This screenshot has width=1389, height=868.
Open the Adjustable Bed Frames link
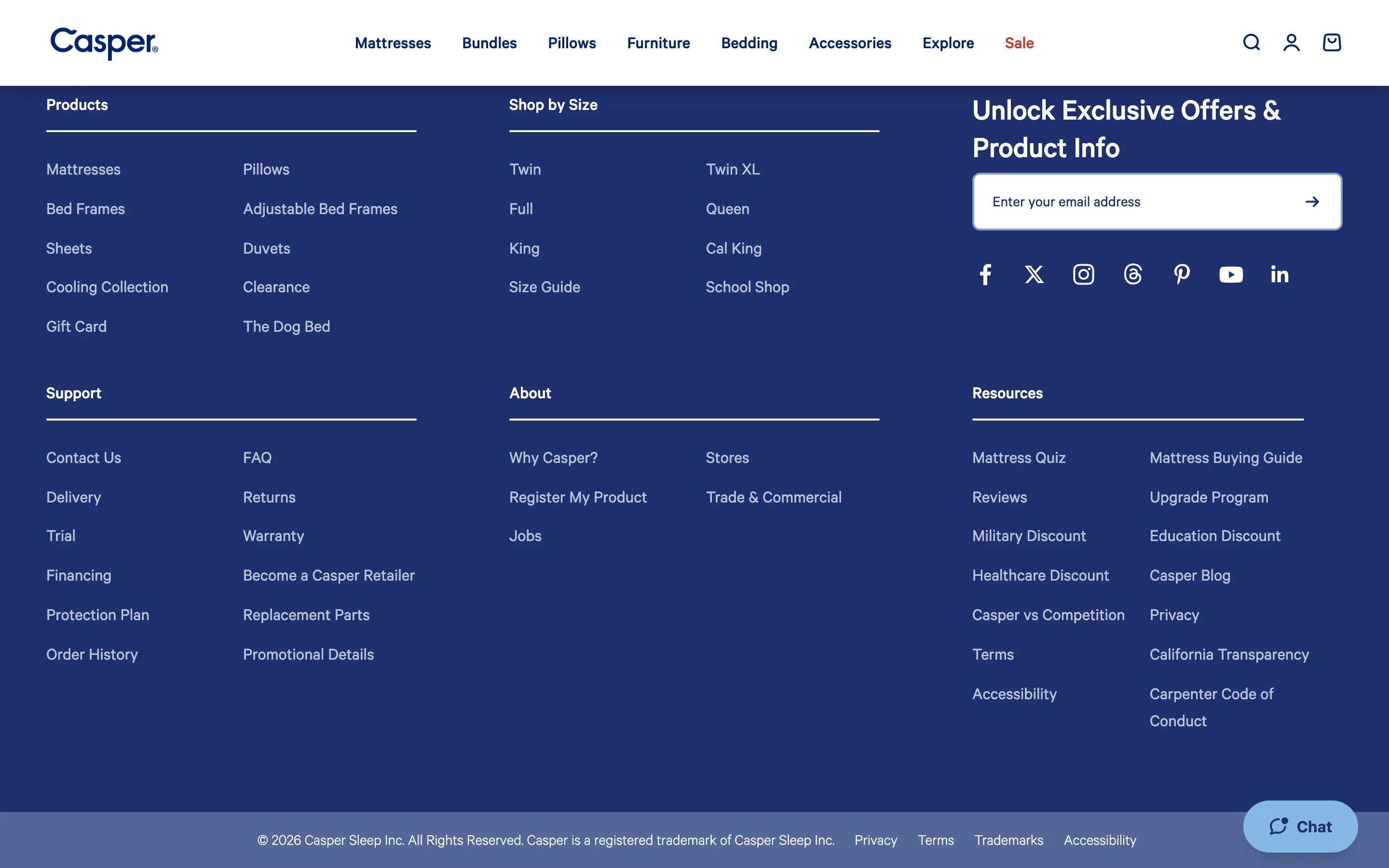click(320, 209)
